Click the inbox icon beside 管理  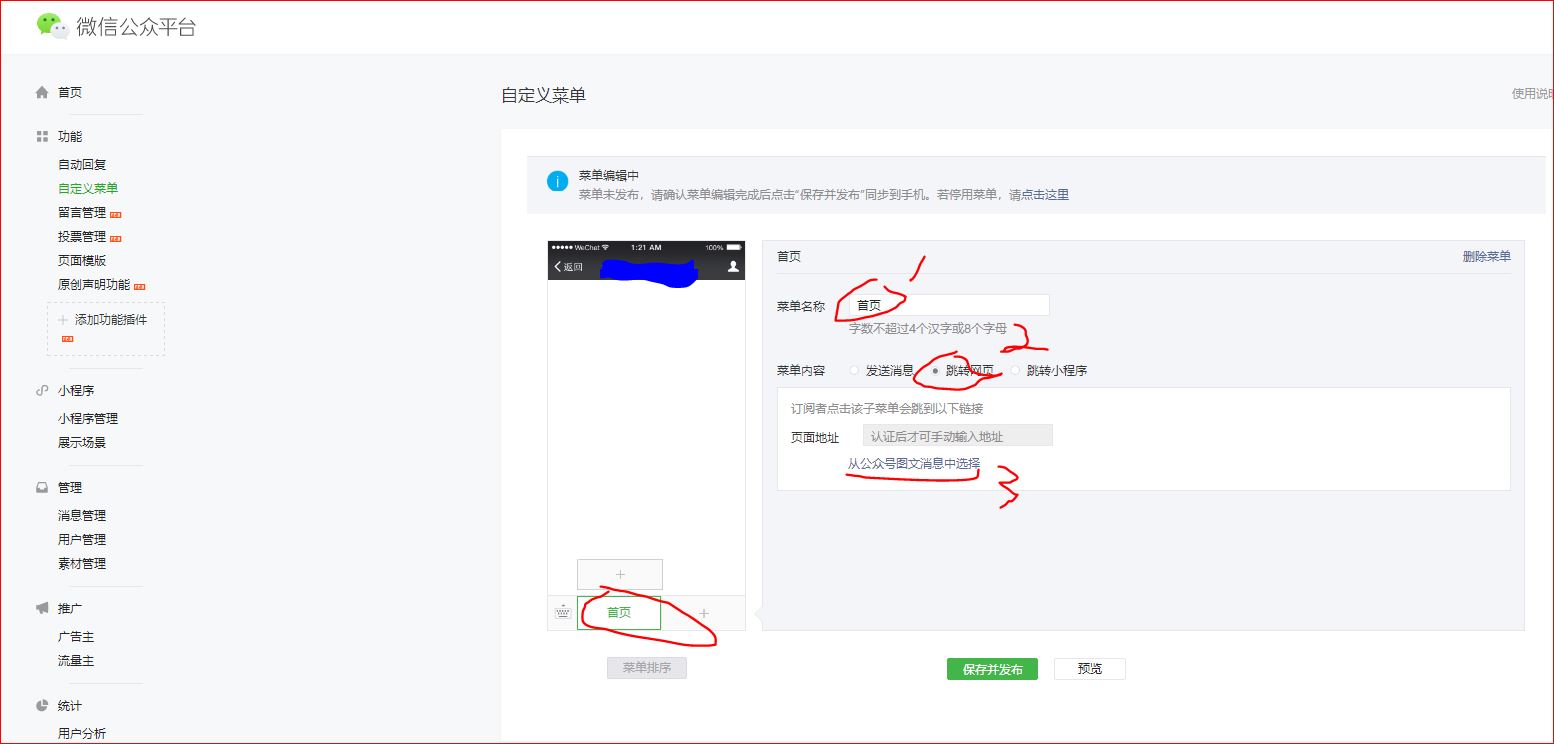(42, 487)
